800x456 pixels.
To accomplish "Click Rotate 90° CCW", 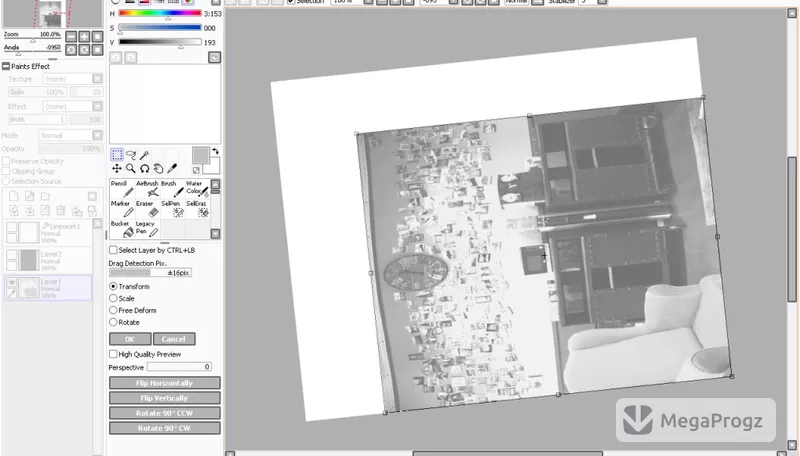I will (x=165, y=413).
